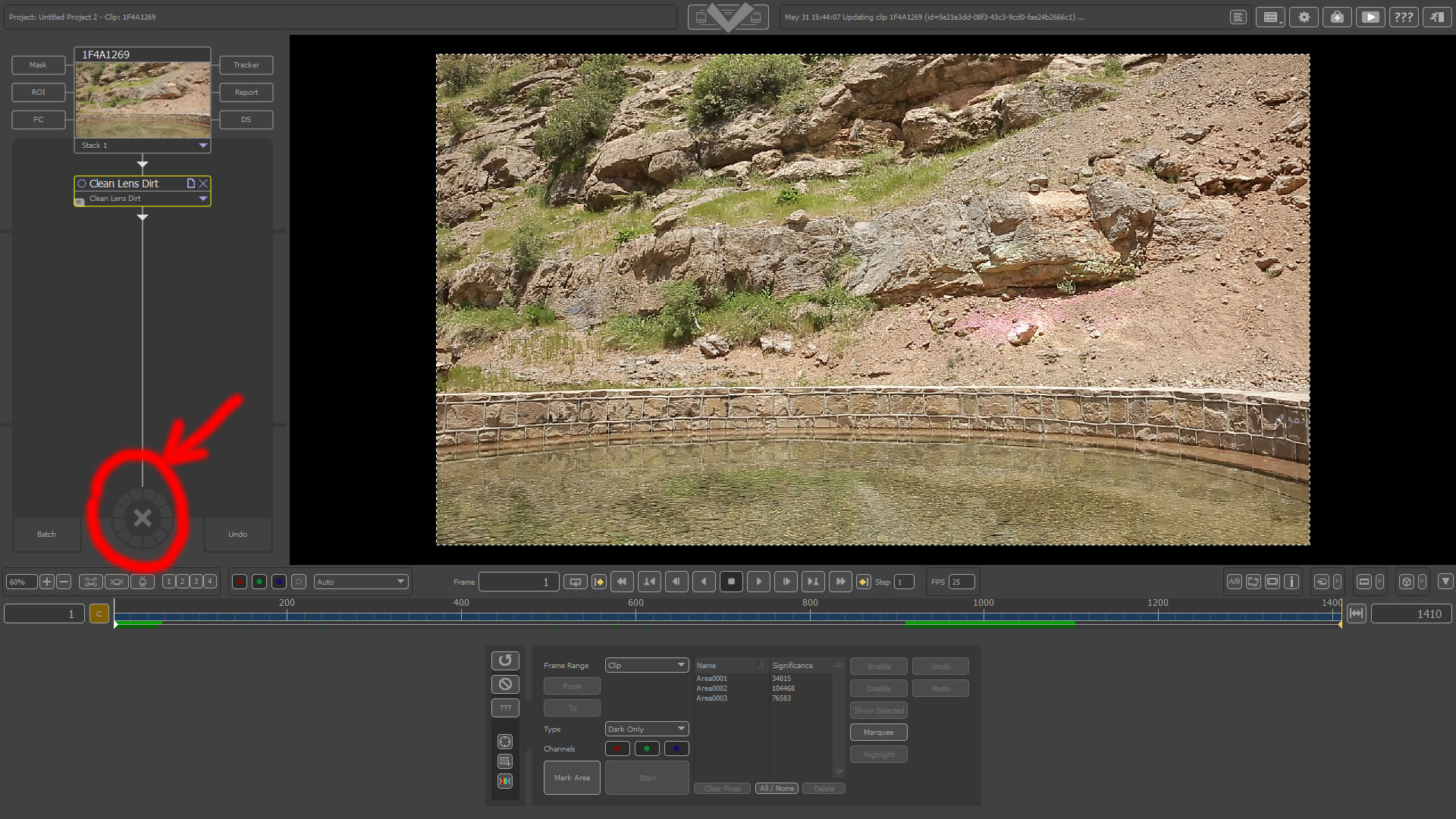Open the Batch button

pos(46,535)
